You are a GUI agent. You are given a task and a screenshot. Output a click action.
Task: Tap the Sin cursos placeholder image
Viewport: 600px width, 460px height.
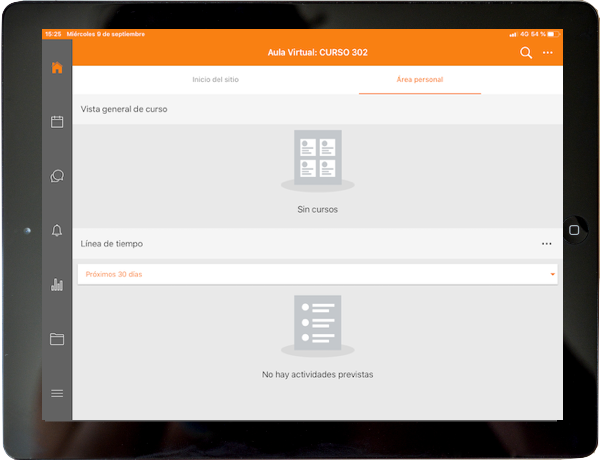coord(318,158)
